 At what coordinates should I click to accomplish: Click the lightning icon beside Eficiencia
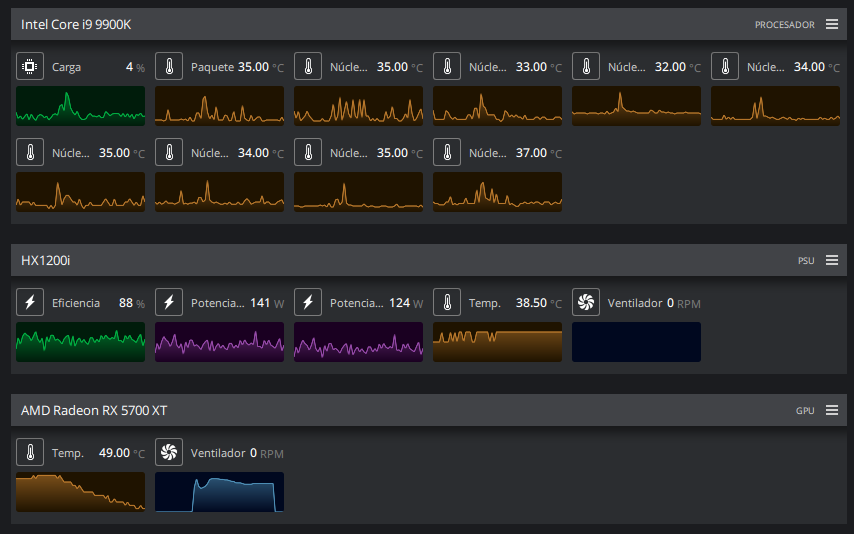pos(30,302)
